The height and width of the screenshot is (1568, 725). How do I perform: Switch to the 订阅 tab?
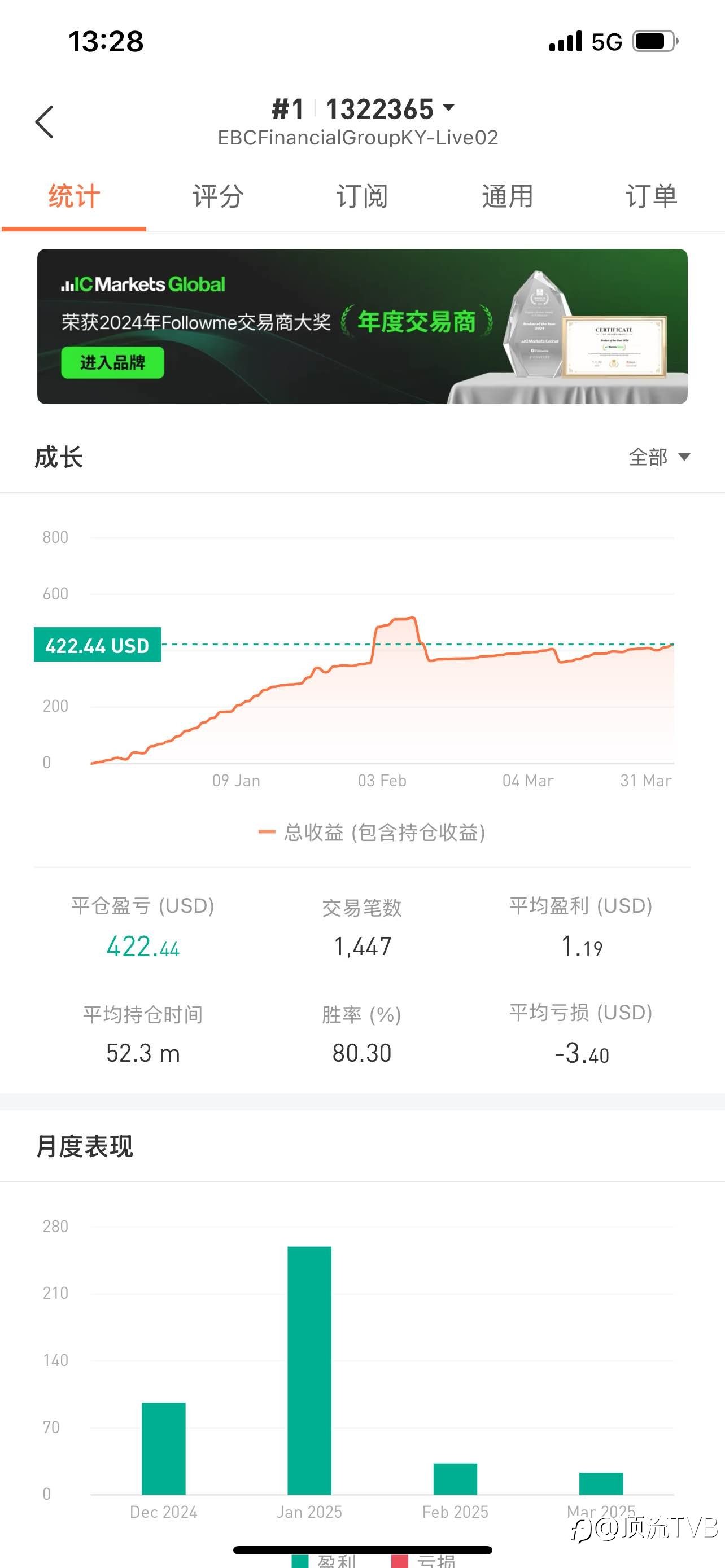362,196
